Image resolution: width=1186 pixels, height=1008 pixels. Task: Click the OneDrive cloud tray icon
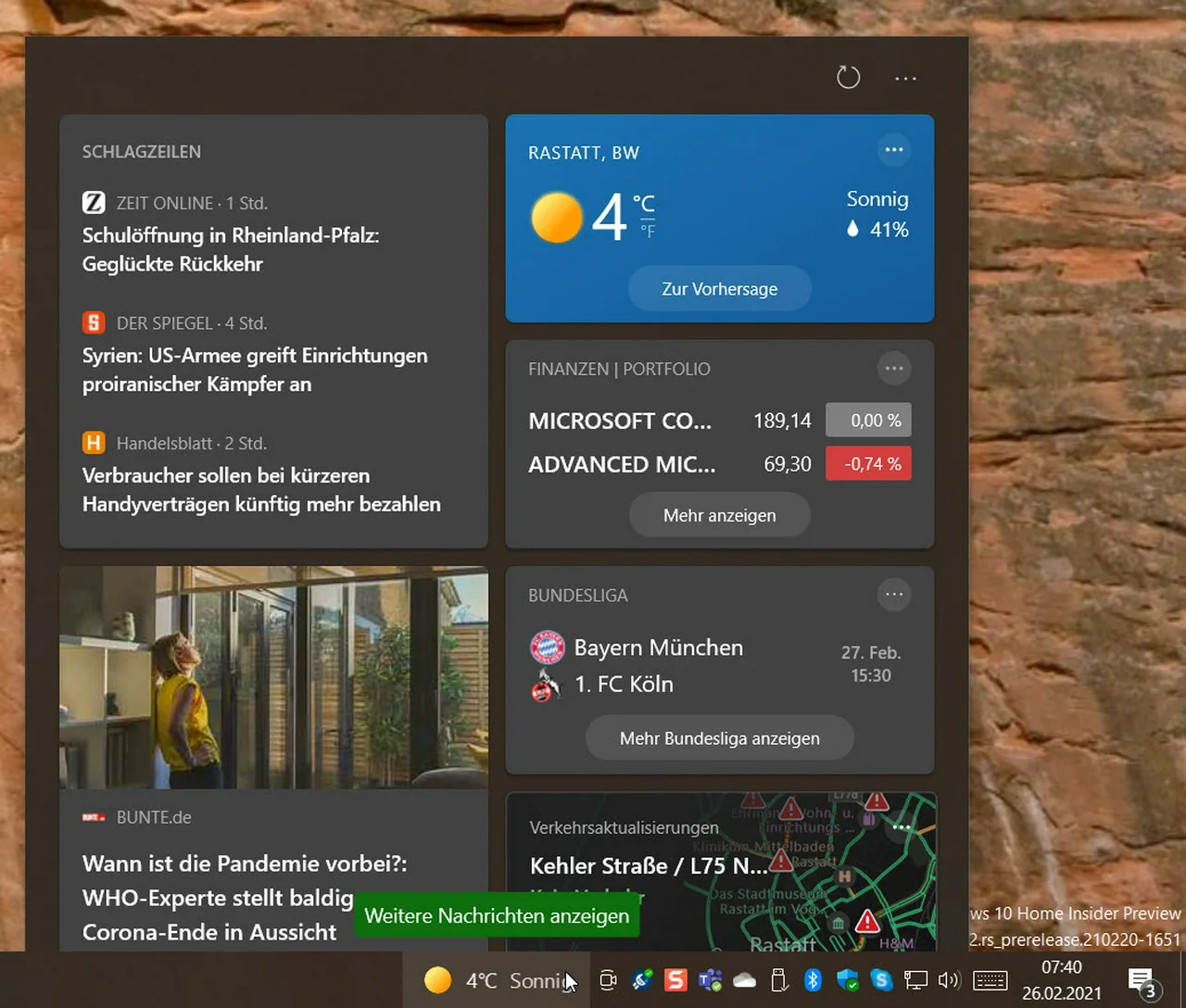(x=745, y=980)
